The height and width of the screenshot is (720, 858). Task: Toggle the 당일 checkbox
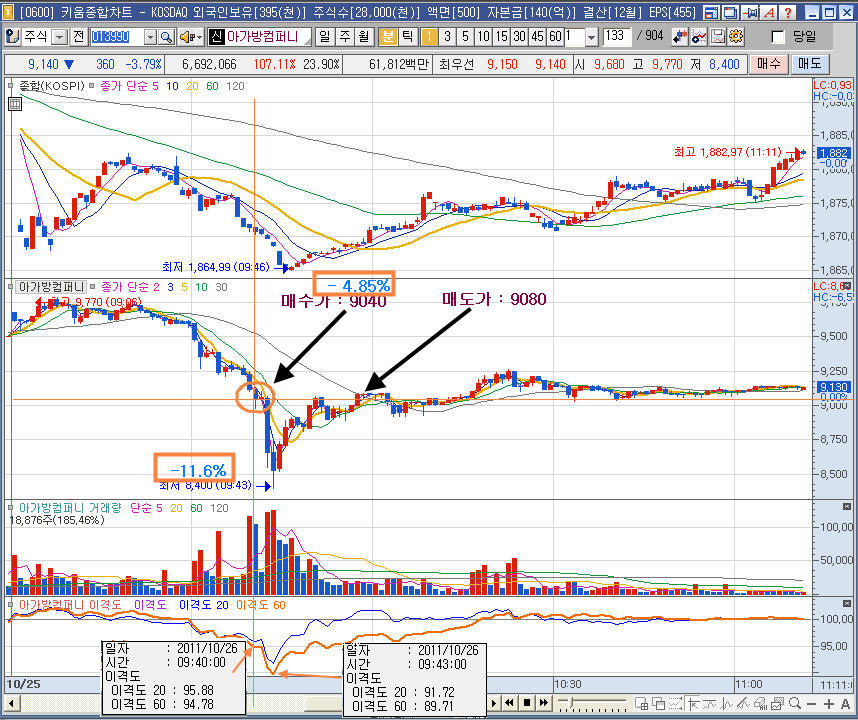click(778, 37)
